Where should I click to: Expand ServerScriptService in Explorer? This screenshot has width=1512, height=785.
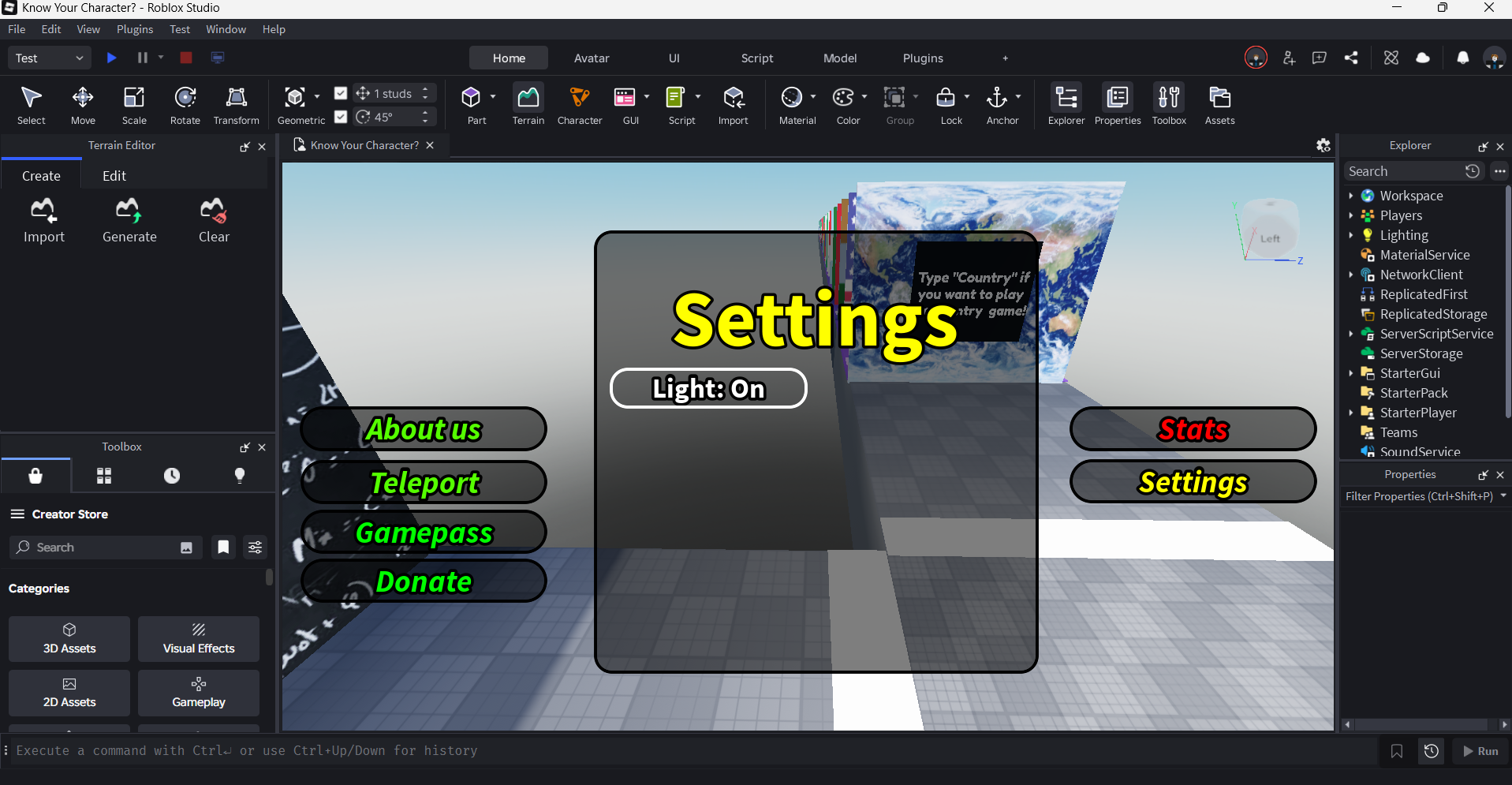click(x=1351, y=334)
